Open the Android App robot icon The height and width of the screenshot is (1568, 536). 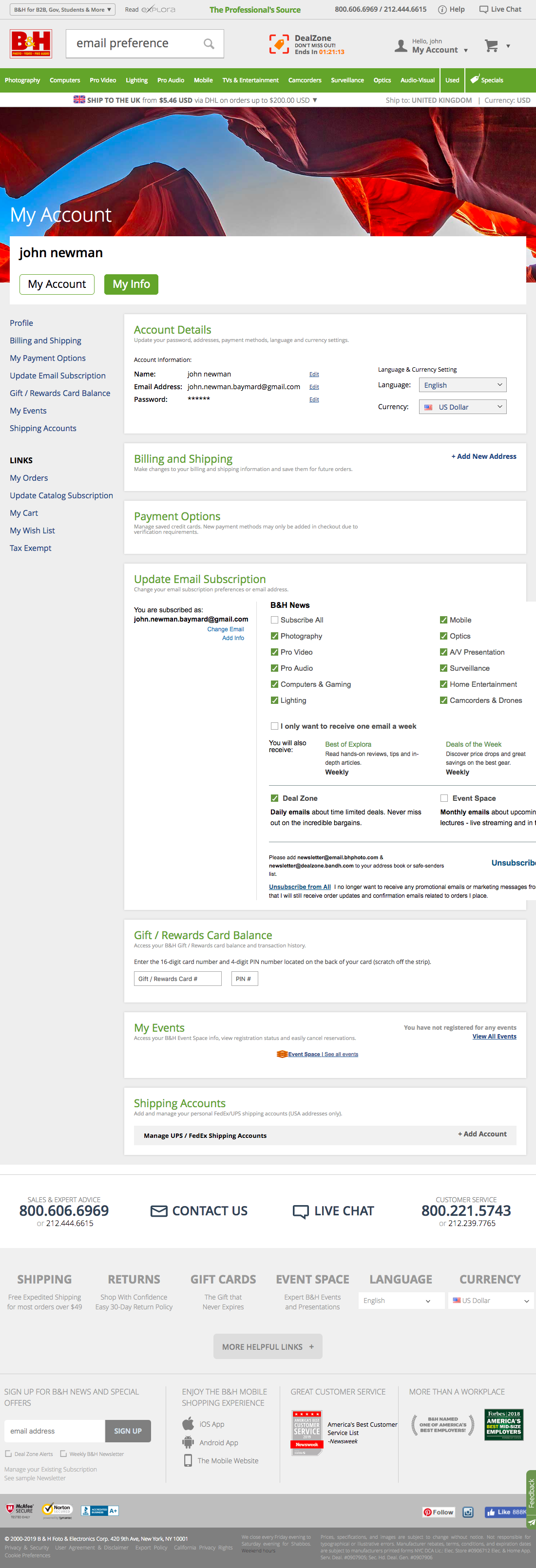188,1442
